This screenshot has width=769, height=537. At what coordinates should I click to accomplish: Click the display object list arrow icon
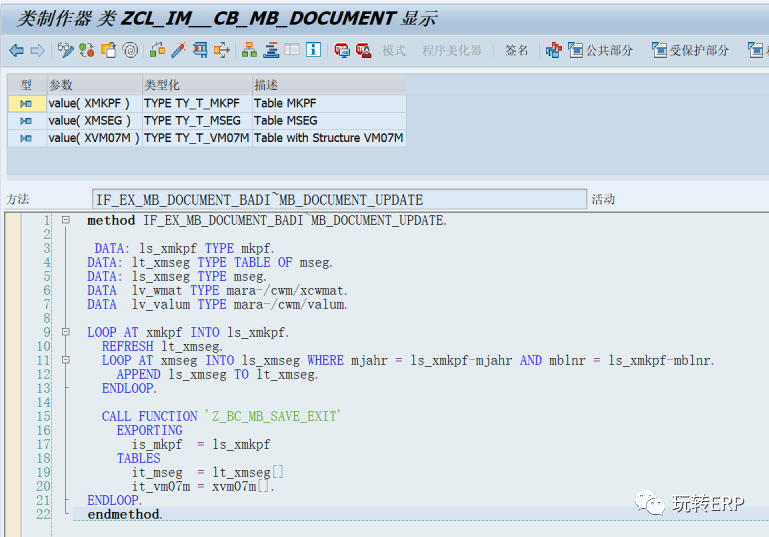pyautogui.click(x=222, y=50)
